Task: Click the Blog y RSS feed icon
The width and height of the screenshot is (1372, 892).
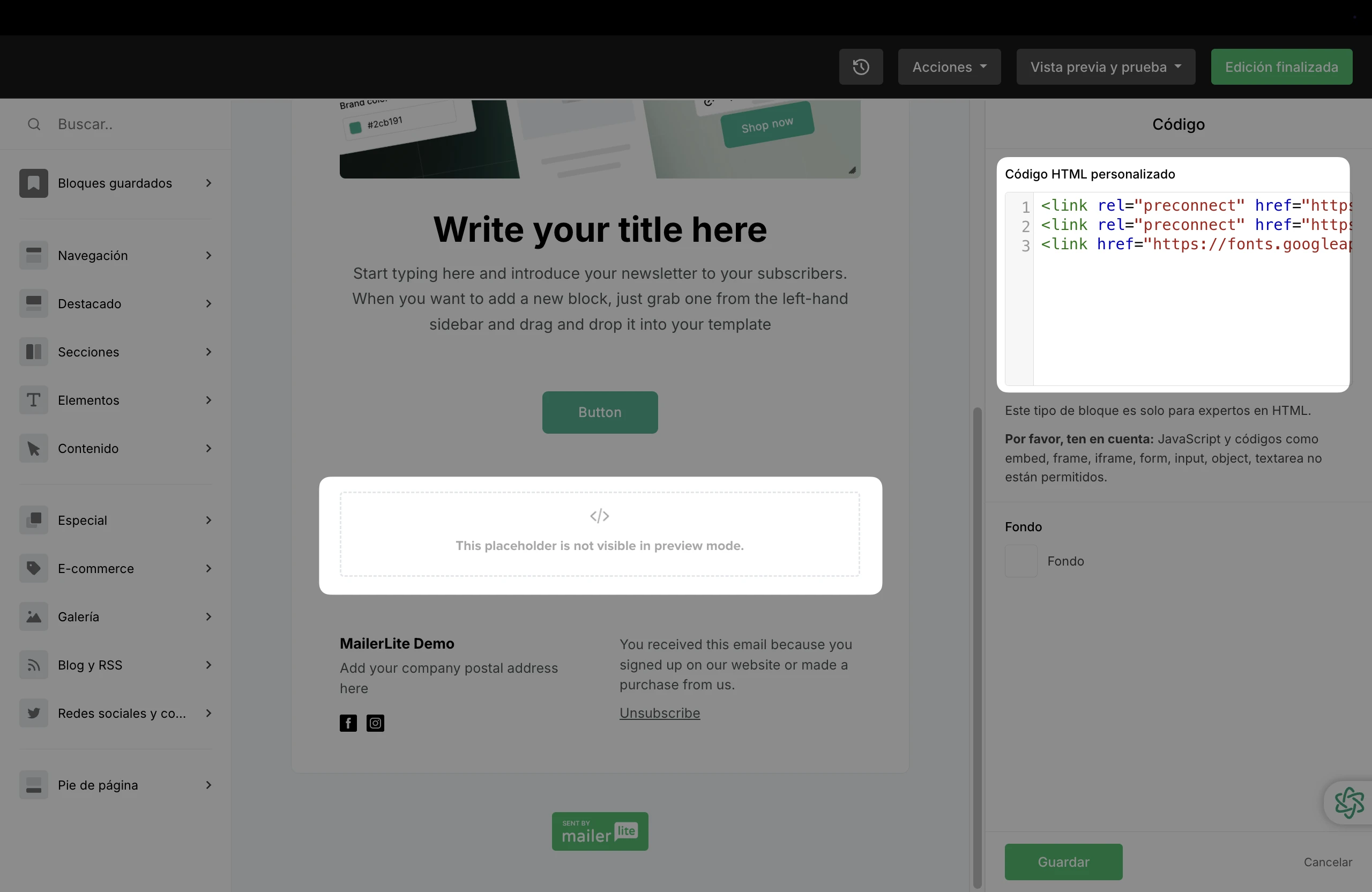Action: point(33,665)
